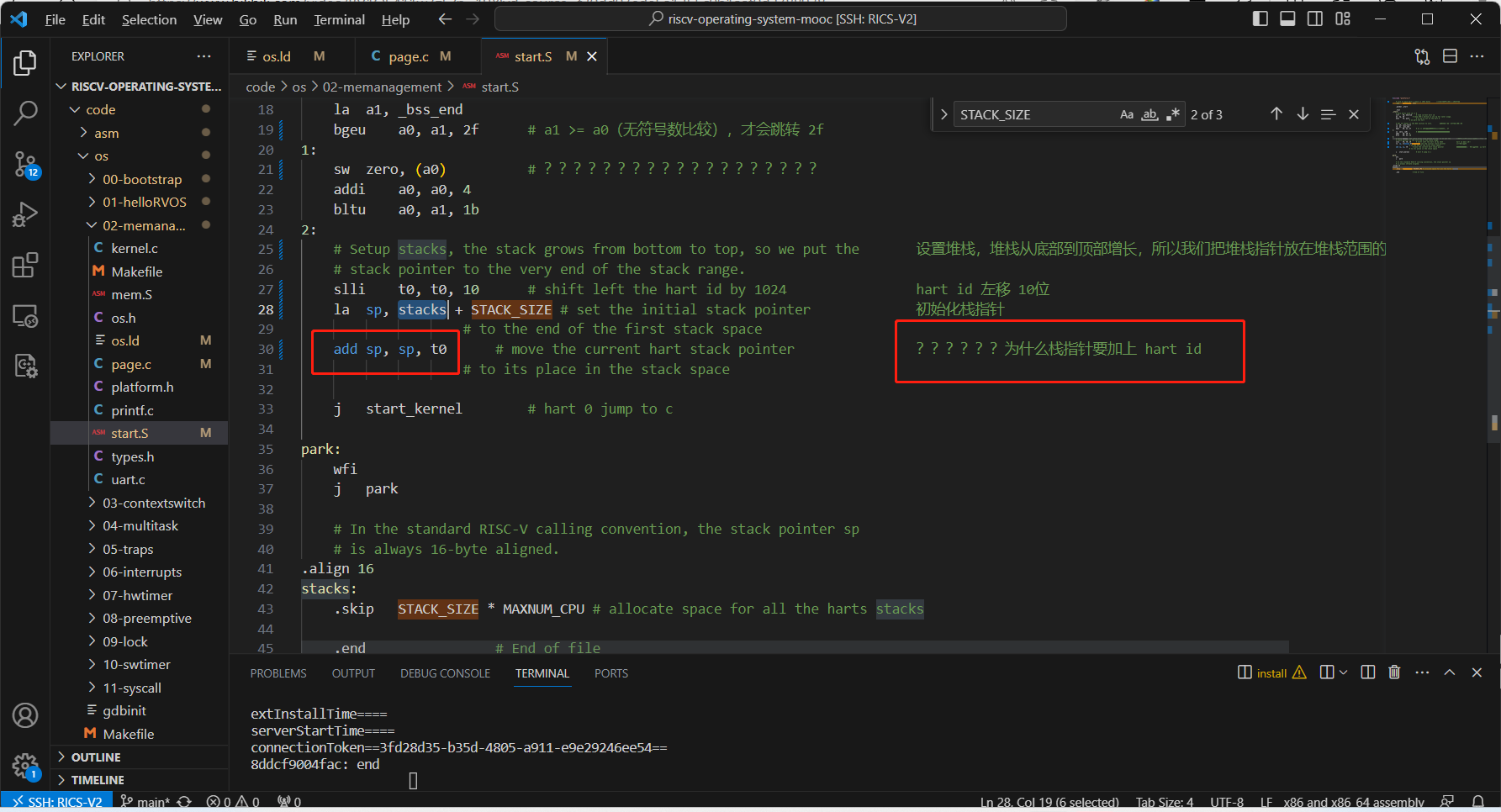
Task: Open the Accounts menu icon
Action: pyautogui.click(x=25, y=715)
